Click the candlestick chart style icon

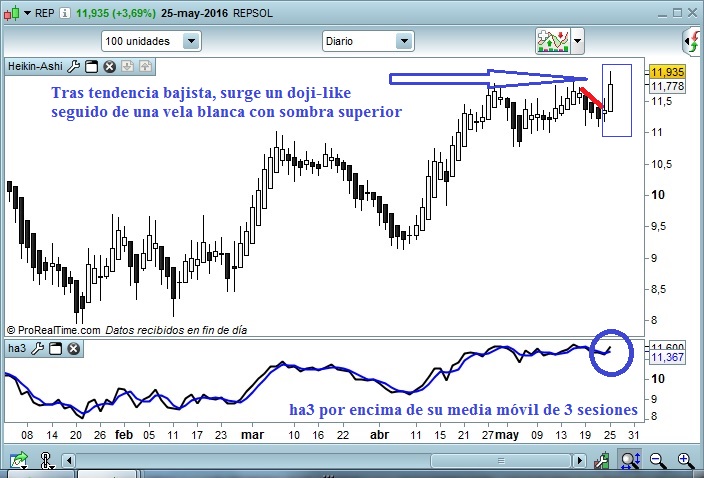12,13
